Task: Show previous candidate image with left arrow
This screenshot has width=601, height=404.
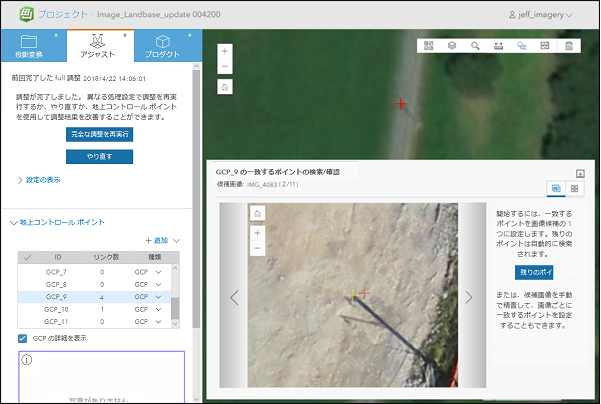Action: [234, 297]
